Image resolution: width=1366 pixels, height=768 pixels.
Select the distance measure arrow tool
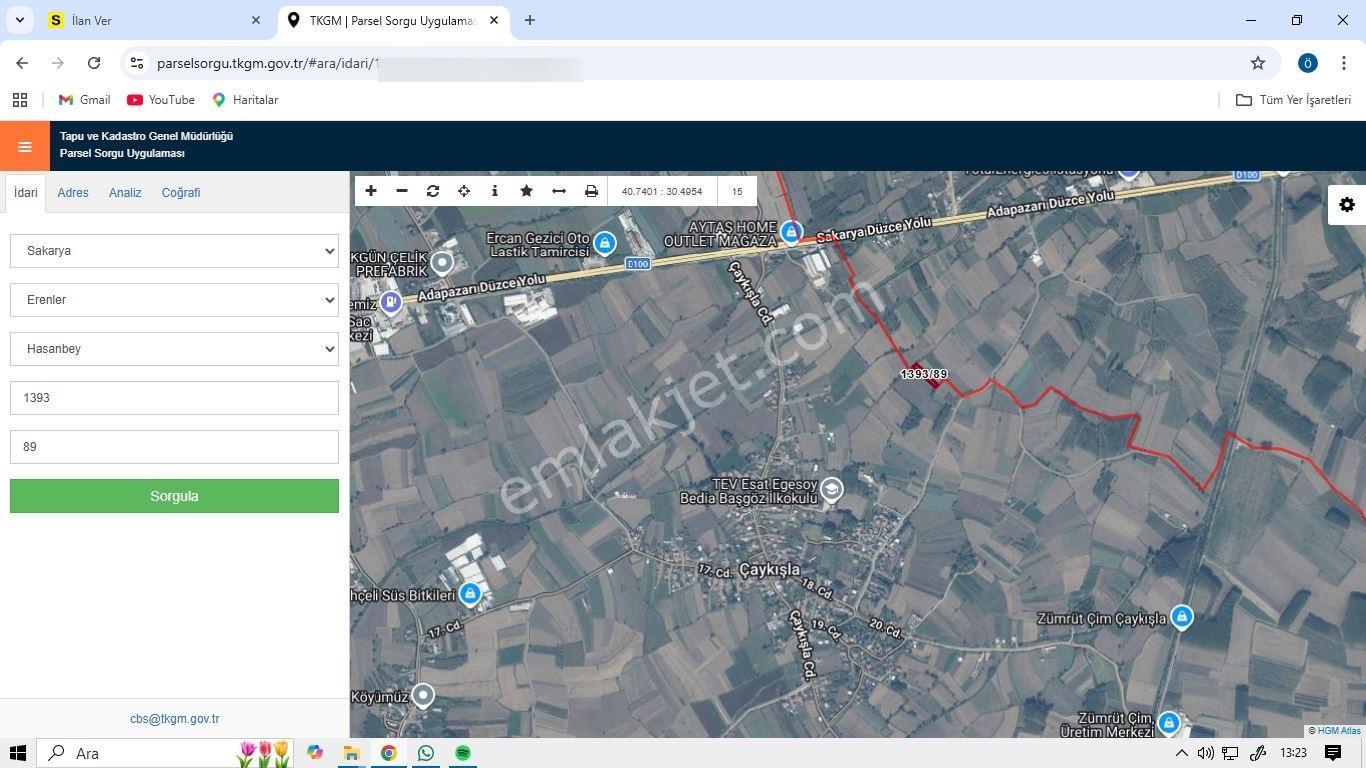(x=559, y=191)
